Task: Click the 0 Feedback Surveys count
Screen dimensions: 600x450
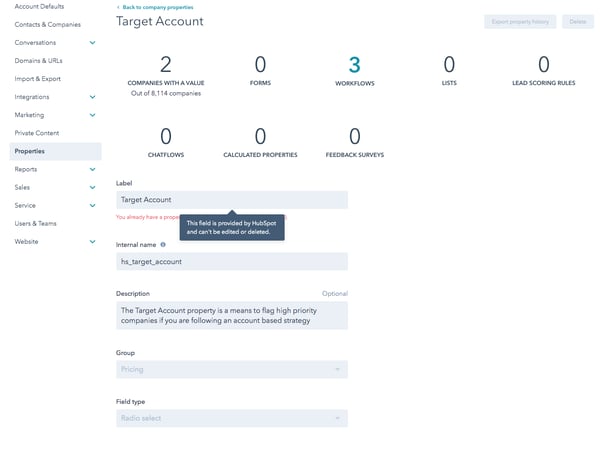Action: 355,136
